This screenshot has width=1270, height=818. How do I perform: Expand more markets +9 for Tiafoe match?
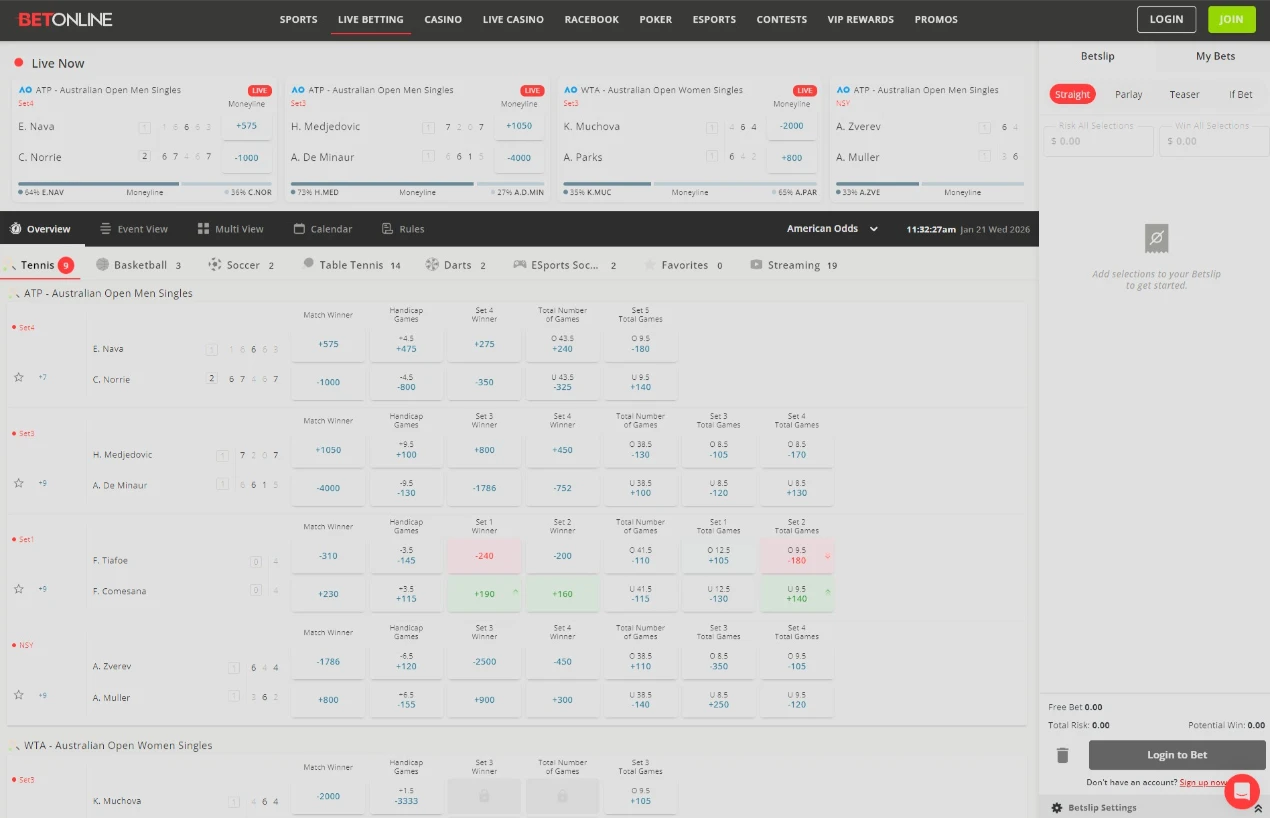42,589
